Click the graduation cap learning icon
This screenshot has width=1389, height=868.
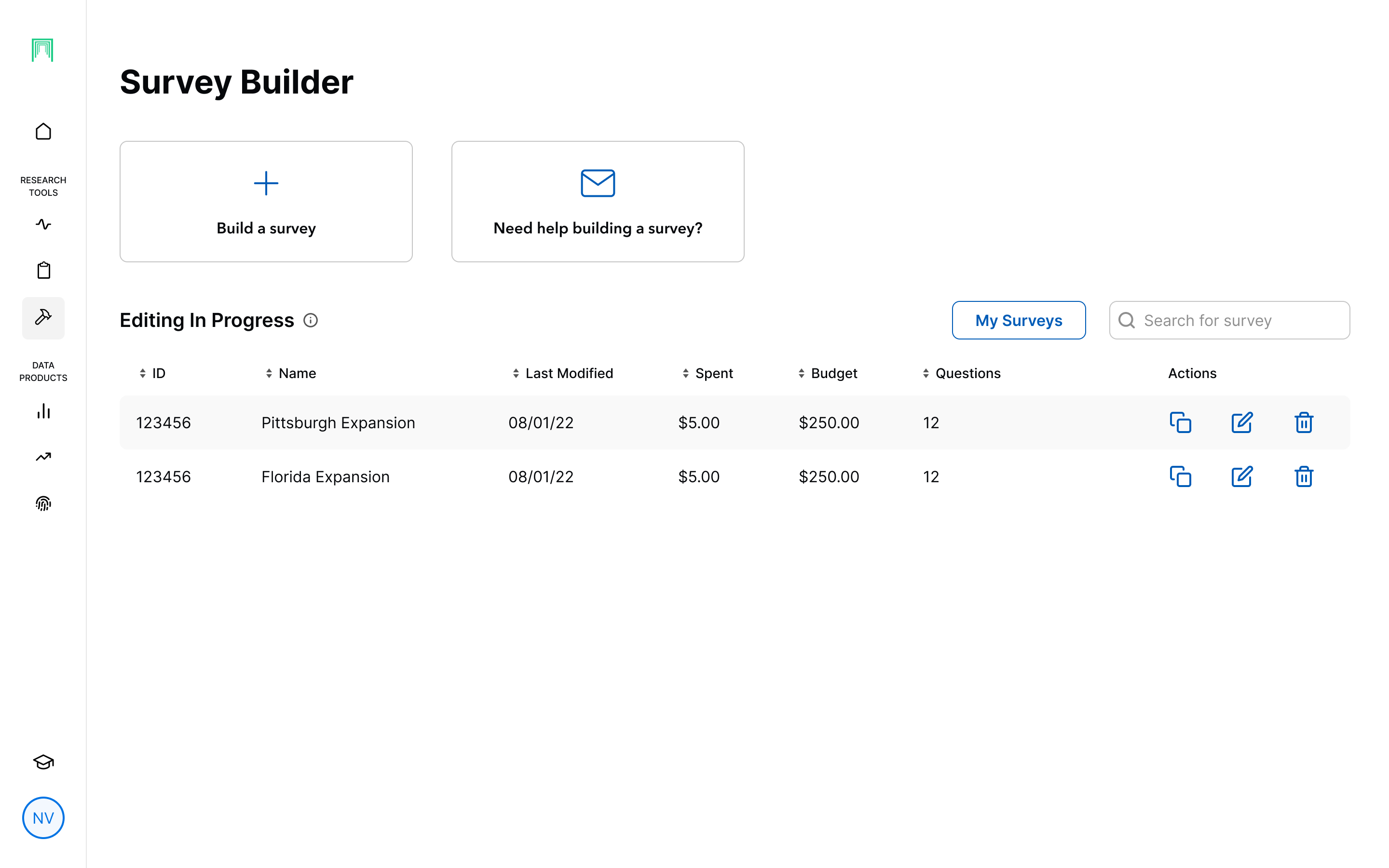coord(43,762)
